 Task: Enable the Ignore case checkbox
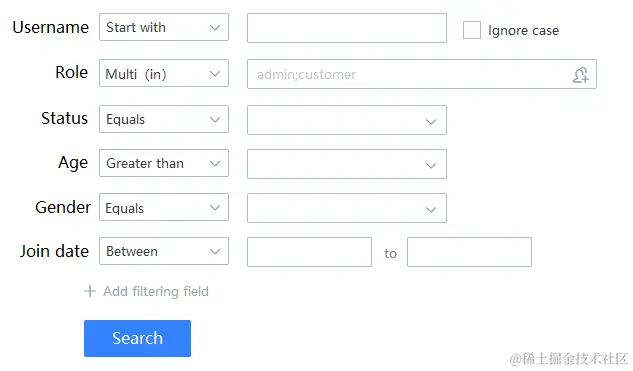click(472, 30)
